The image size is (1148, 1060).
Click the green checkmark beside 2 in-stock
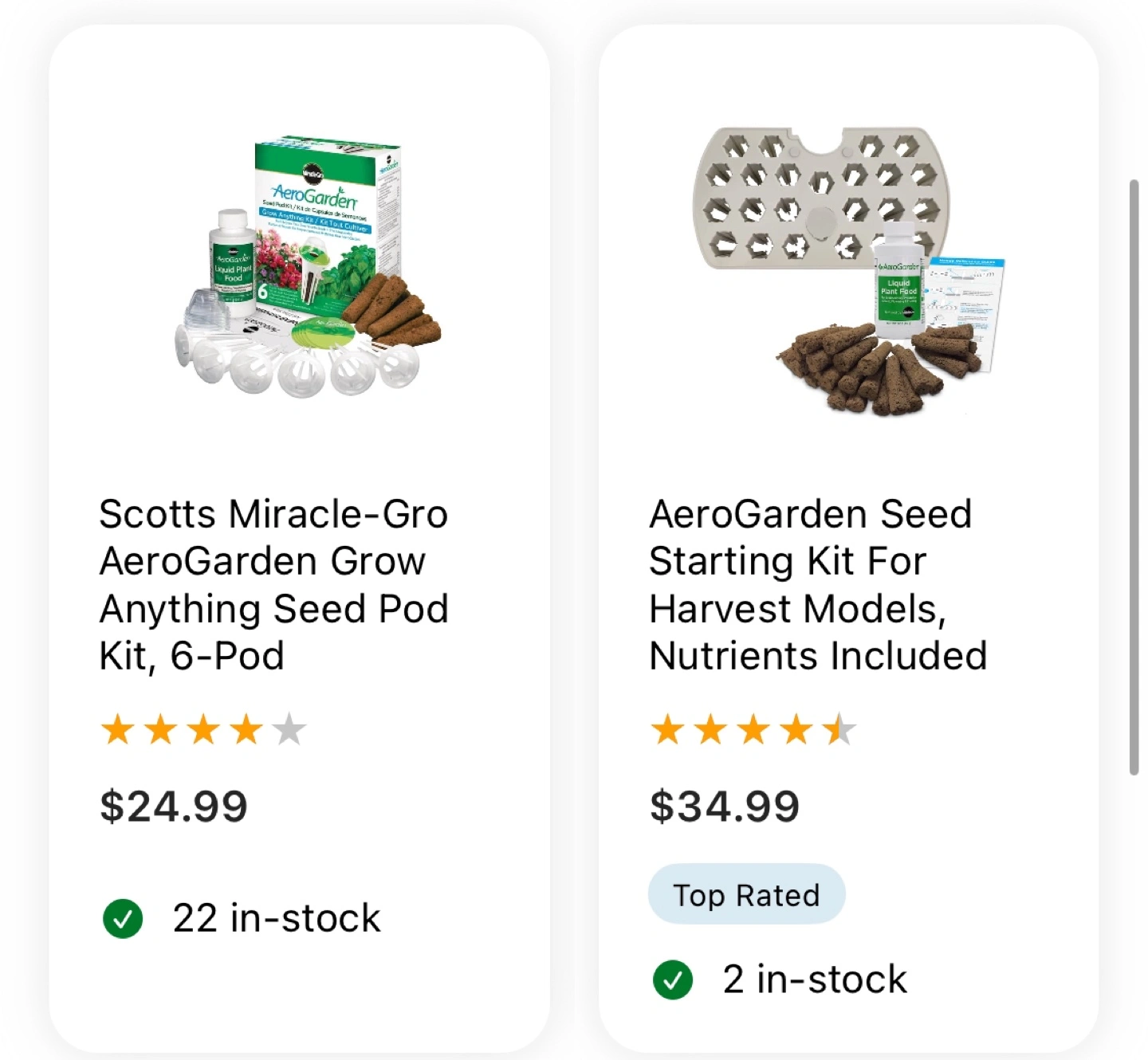pyautogui.click(x=673, y=980)
